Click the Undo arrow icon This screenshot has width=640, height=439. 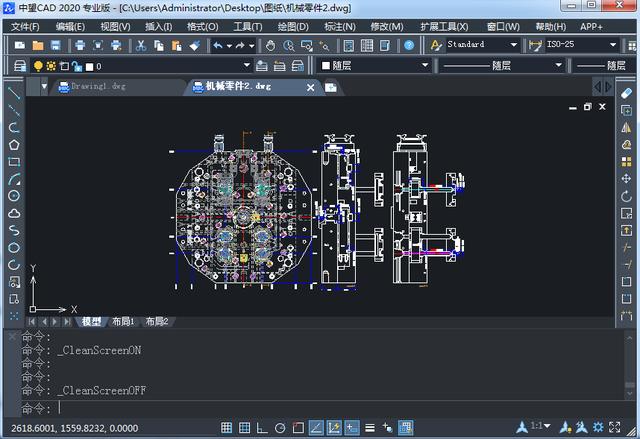[217, 45]
